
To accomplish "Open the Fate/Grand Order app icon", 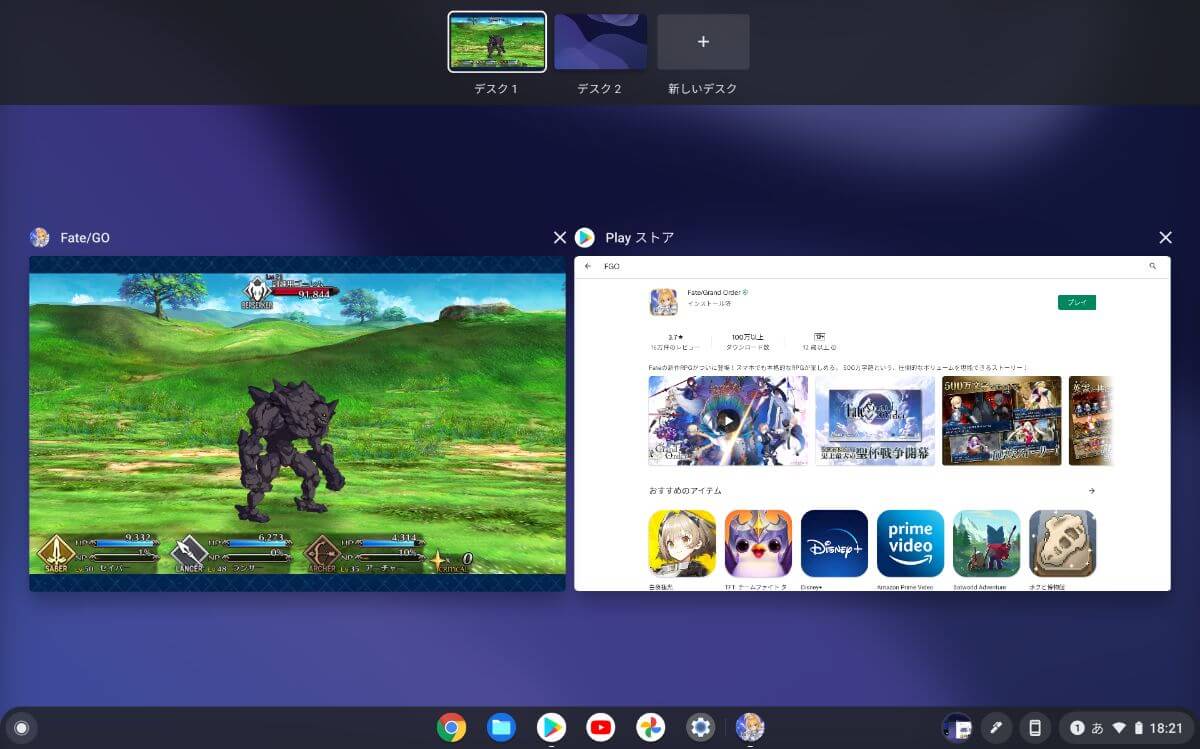I will coord(663,302).
